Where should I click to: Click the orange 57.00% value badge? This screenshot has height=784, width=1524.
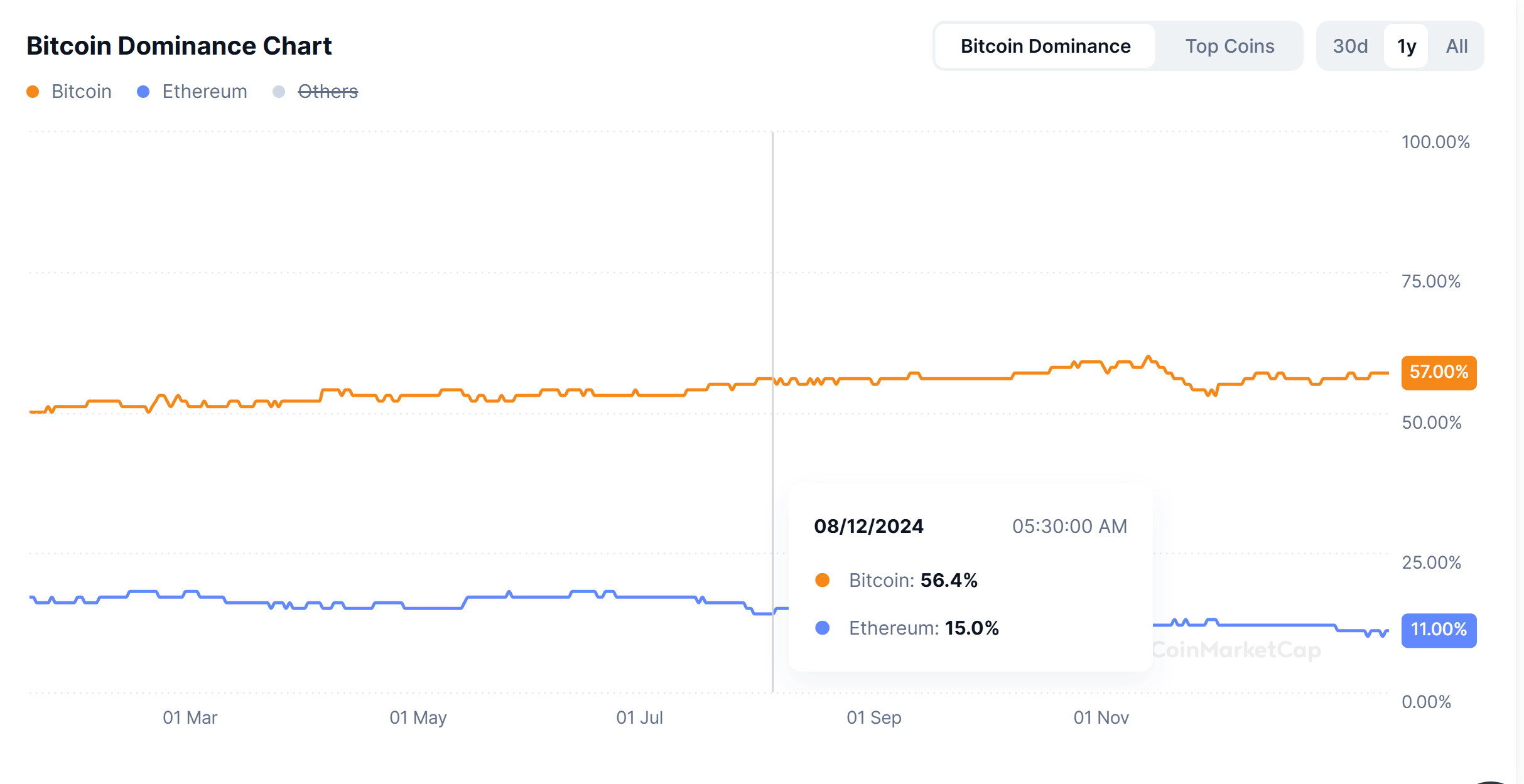click(x=1439, y=372)
